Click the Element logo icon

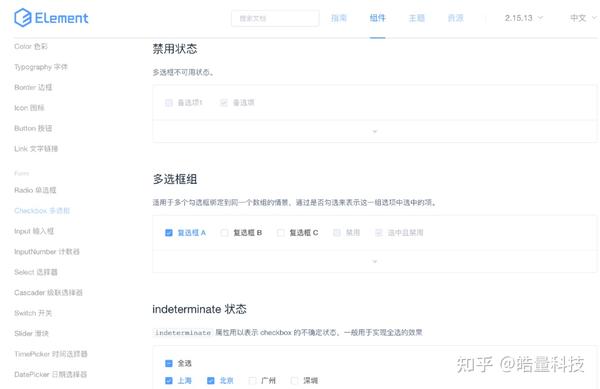(23, 18)
